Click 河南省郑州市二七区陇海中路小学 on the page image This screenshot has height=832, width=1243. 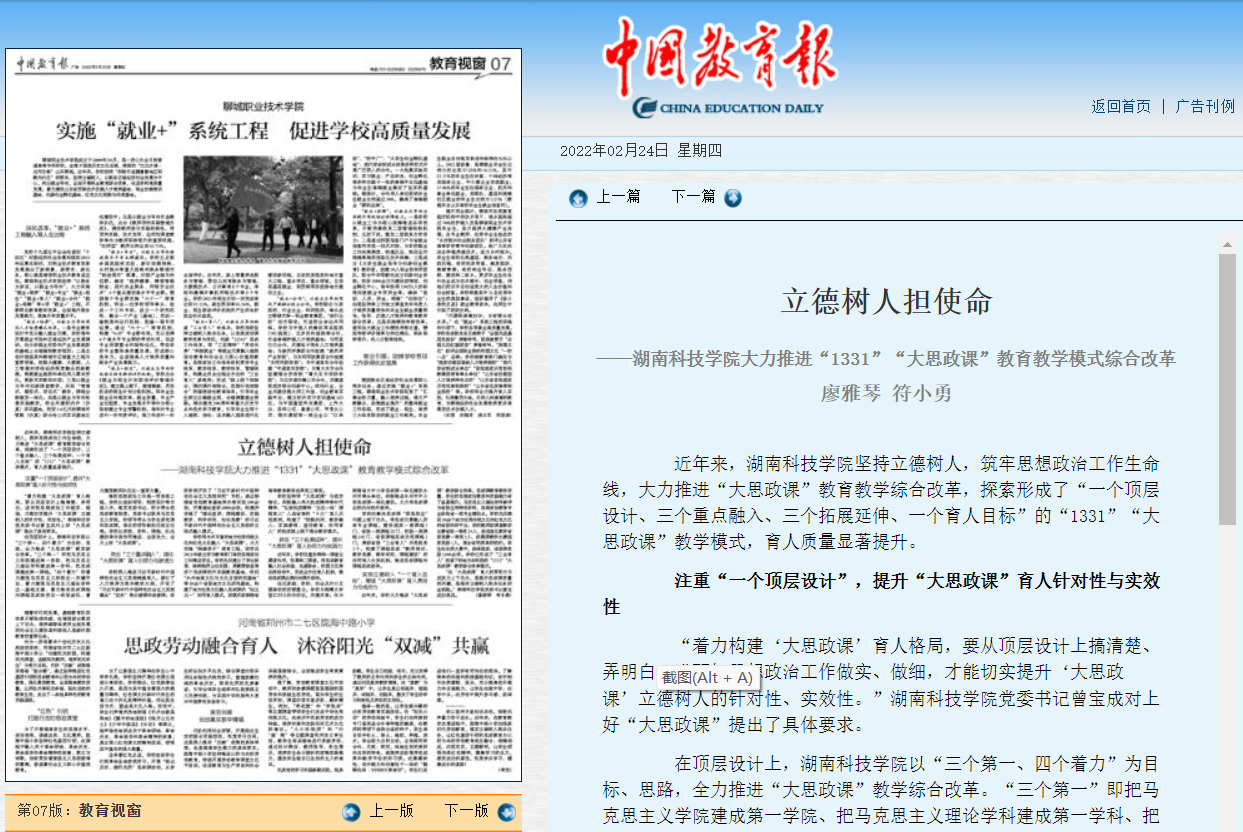[x=306, y=623]
